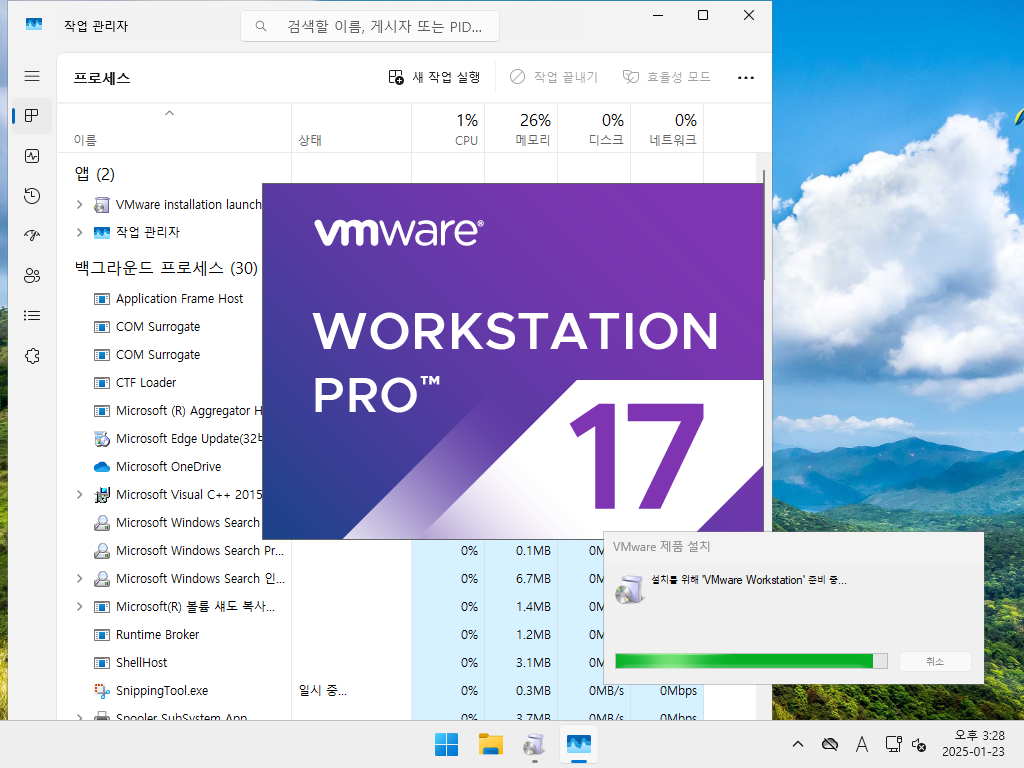The width and height of the screenshot is (1024, 768).
Task: Click the 일시 중... status of SnippingTool
Action: coord(323,691)
